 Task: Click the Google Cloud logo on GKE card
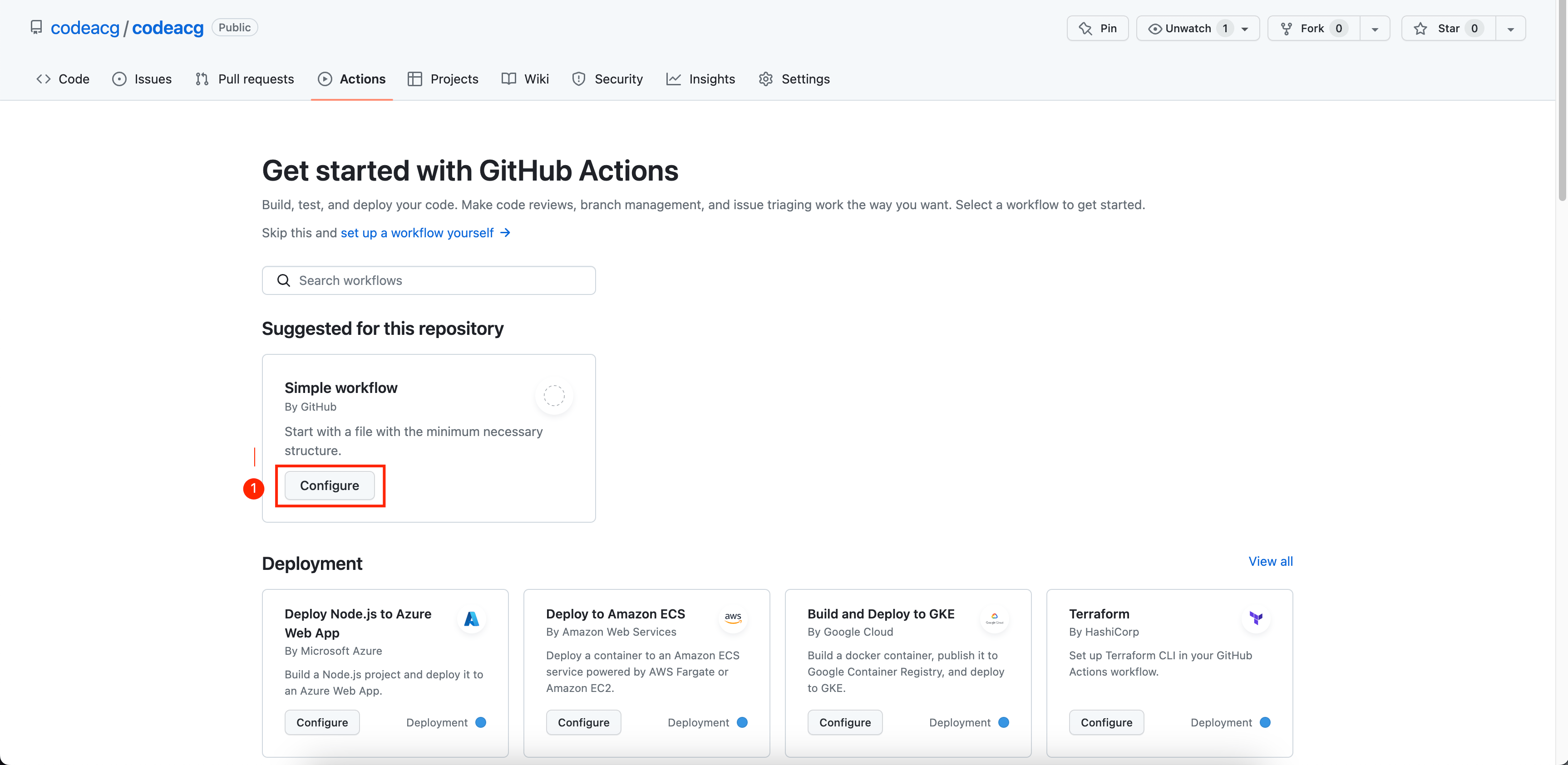994,618
